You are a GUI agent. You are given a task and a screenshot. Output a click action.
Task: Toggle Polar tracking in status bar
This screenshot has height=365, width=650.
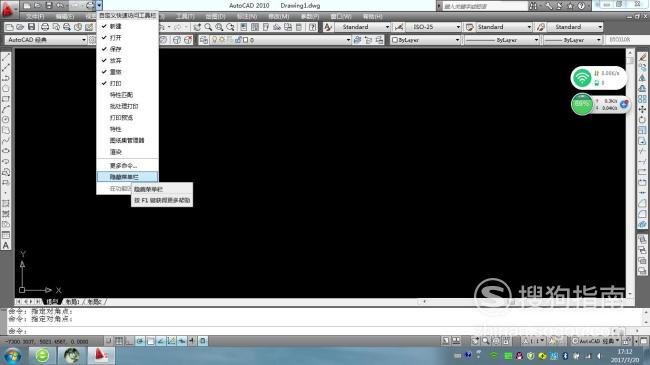click(x=140, y=341)
